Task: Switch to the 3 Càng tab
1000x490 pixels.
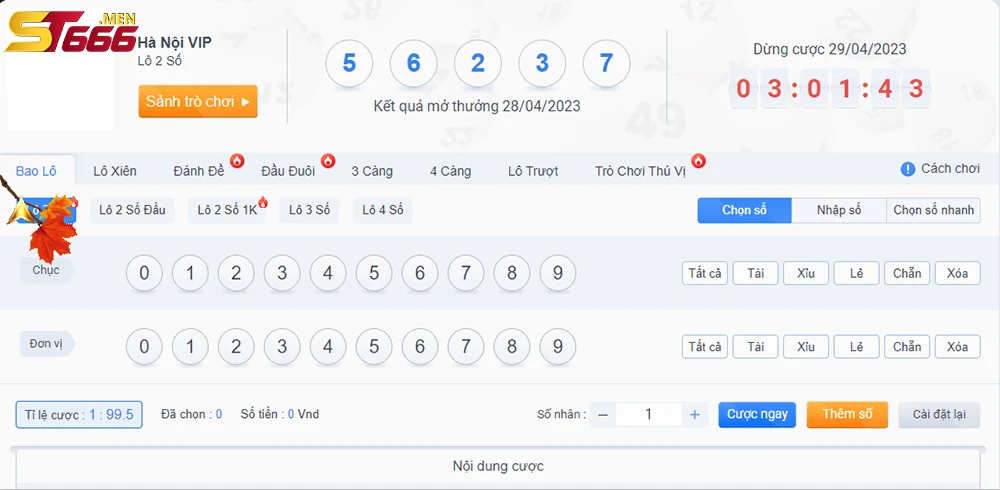Action: 372,171
